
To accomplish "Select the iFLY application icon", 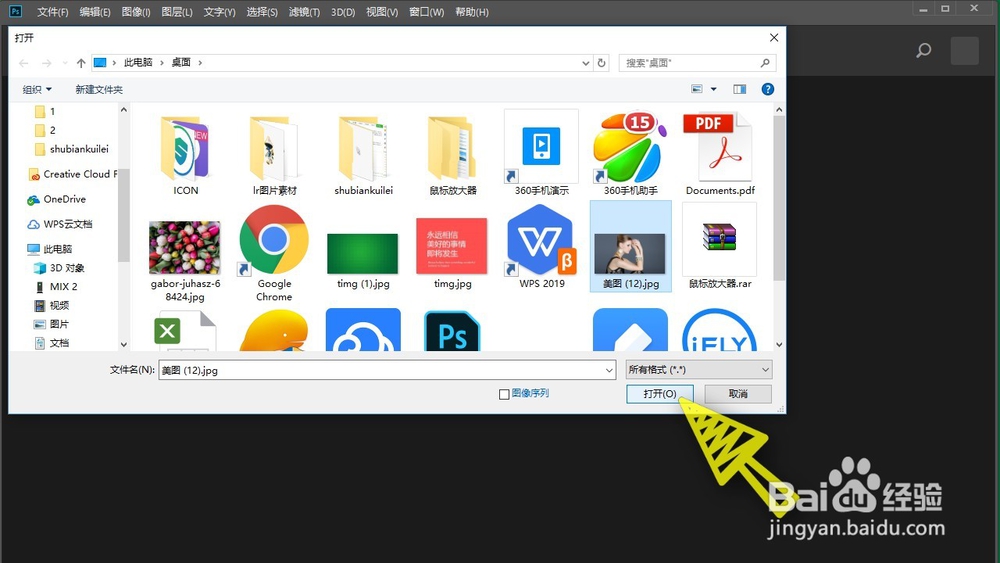I will [719, 330].
